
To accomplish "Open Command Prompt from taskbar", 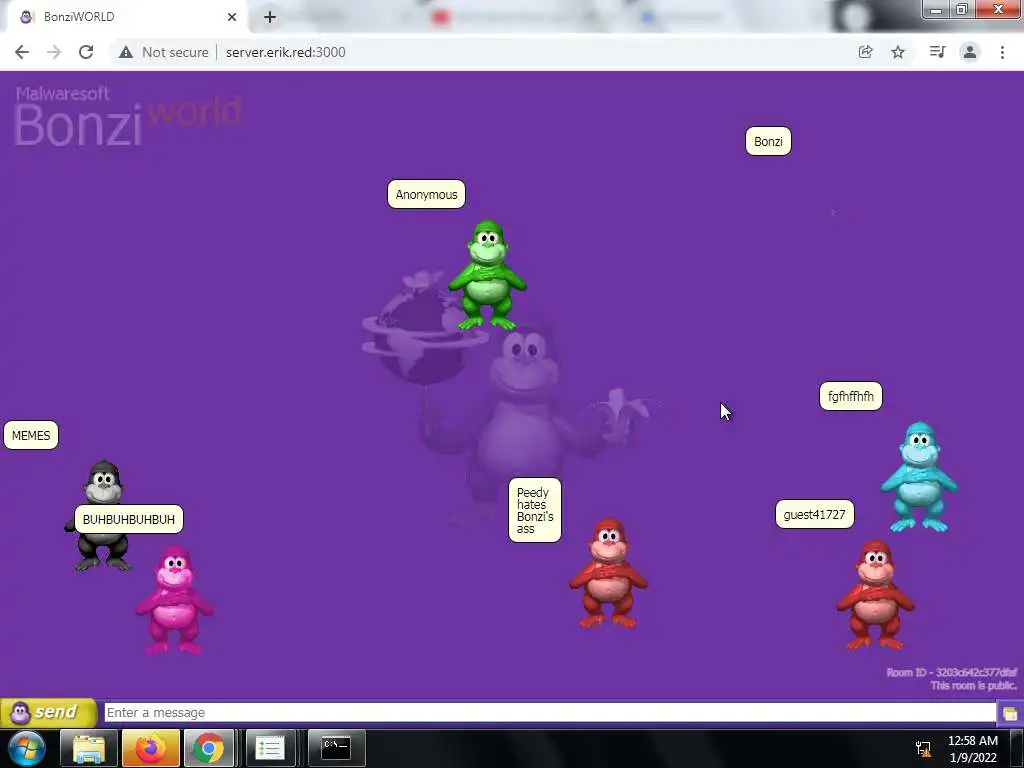I will [336, 748].
